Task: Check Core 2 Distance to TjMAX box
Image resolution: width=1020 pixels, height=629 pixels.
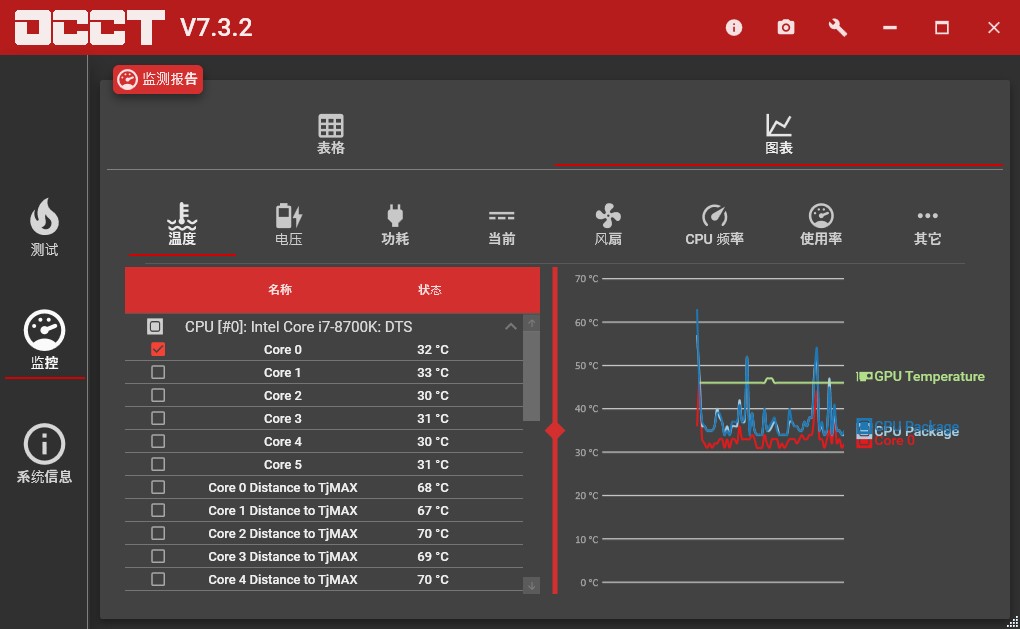Action: [x=157, y=533]
